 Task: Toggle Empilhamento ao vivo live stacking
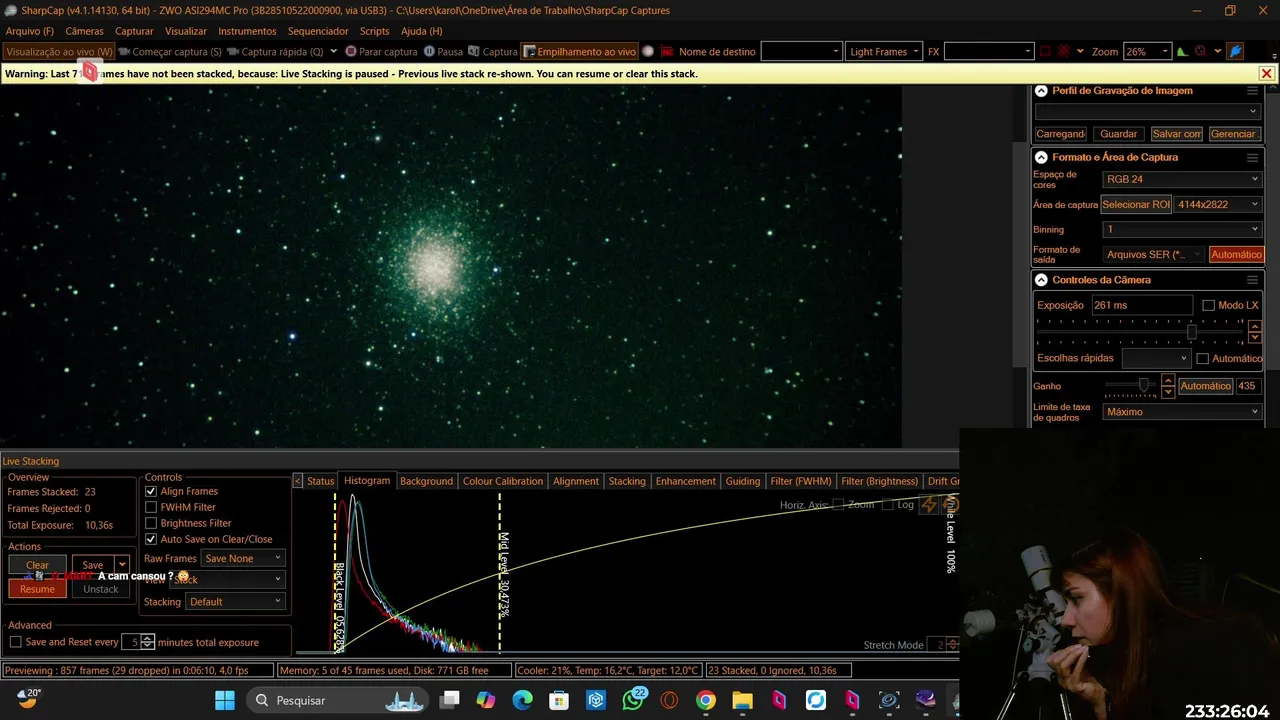coord(580,51)
